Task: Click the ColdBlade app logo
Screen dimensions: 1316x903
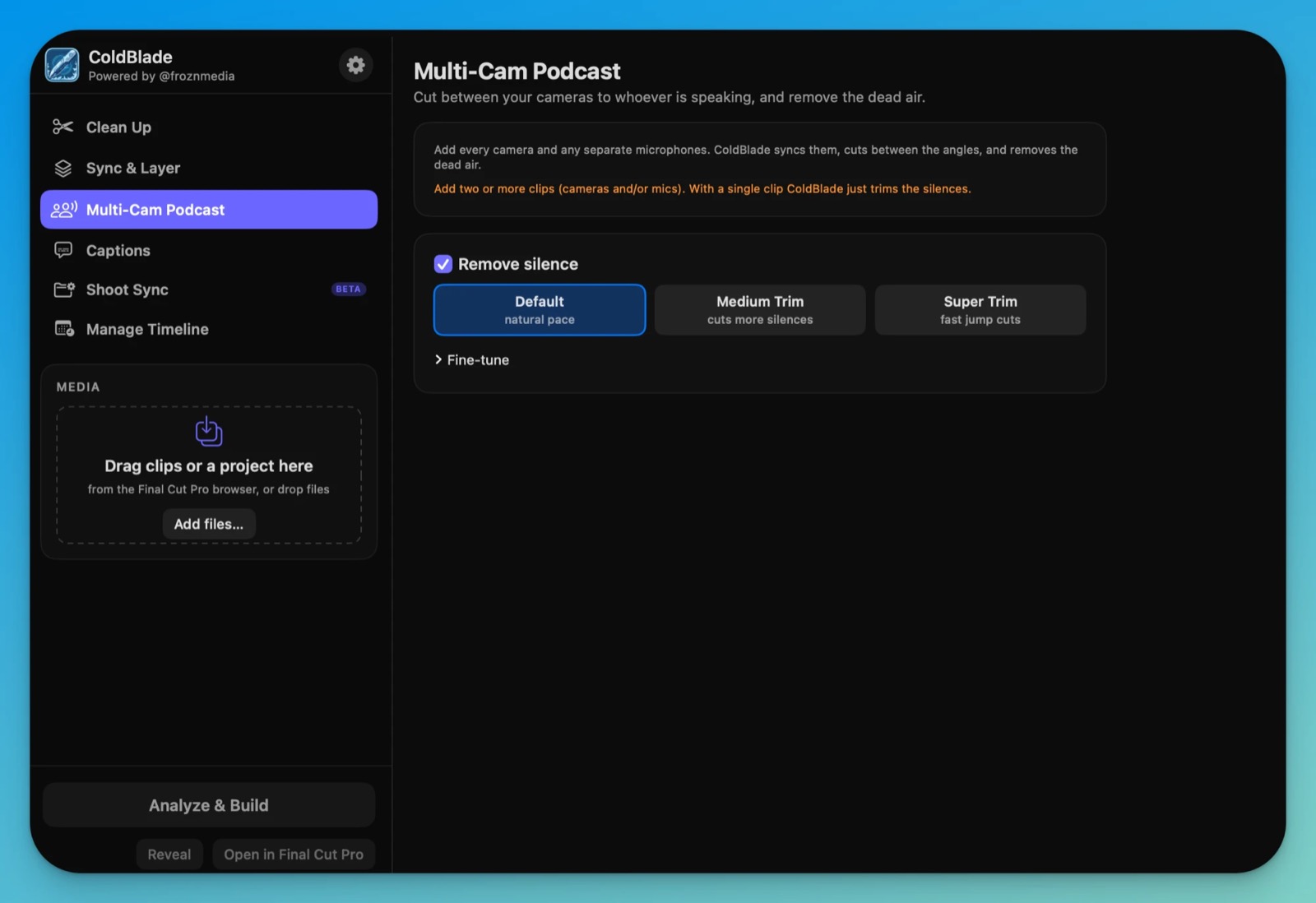Action: coord(63,65)
